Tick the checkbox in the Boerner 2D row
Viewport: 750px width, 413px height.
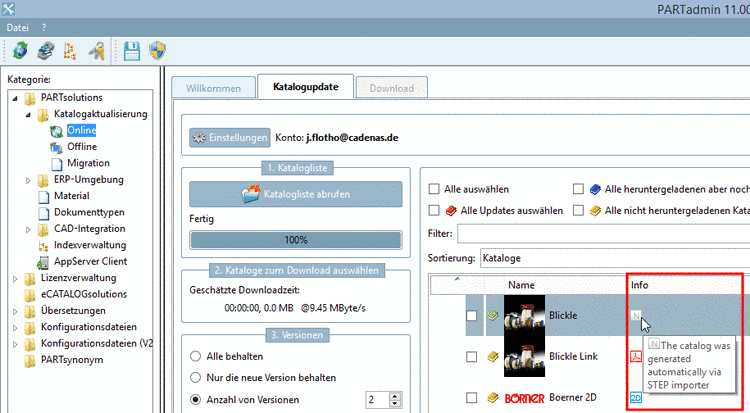pyautogui.click(x=472, y=398)
